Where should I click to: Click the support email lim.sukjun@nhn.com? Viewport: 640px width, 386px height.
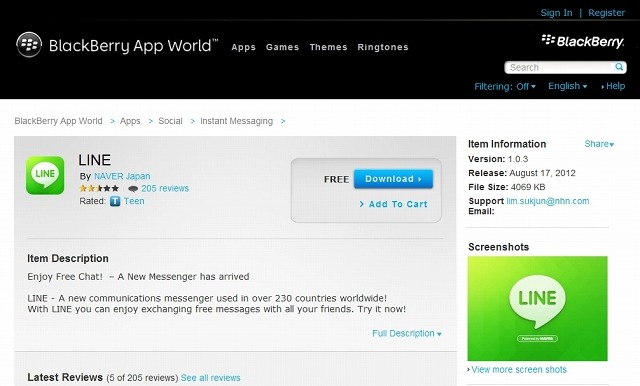point(548,201)
